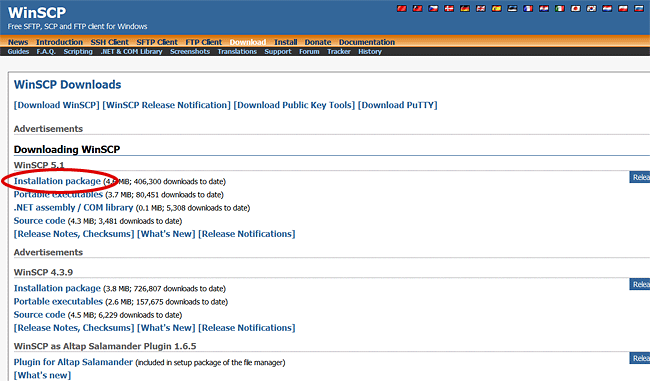
Task: Choose the German flag language icon
Action: (x=465, y=8)
